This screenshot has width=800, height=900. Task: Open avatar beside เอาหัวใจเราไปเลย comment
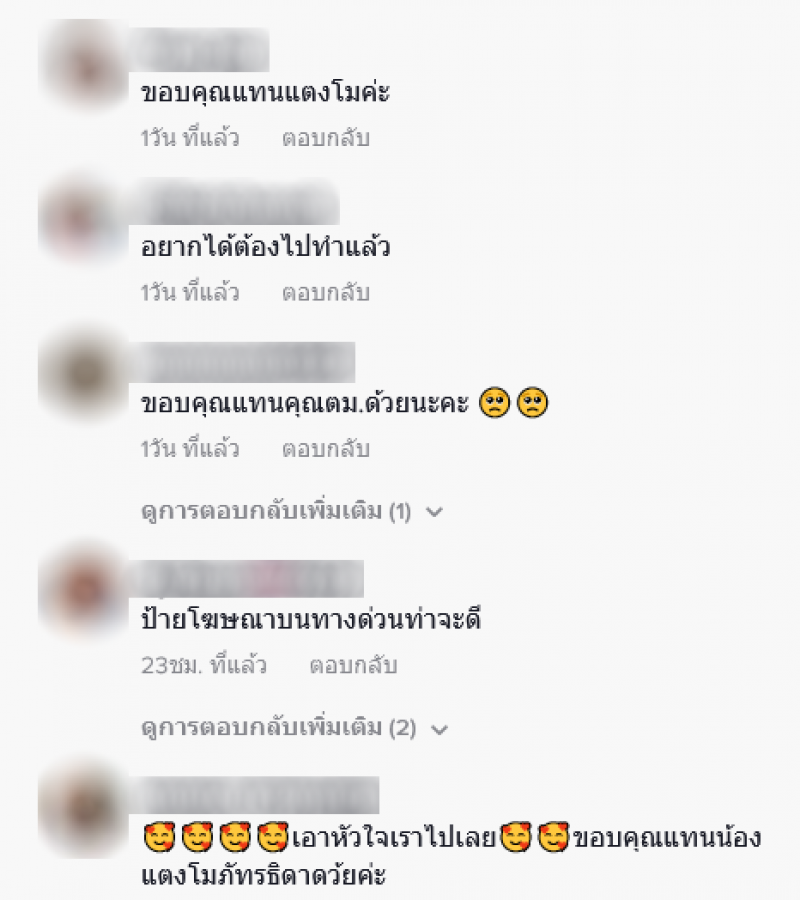(x=84, y=809)
